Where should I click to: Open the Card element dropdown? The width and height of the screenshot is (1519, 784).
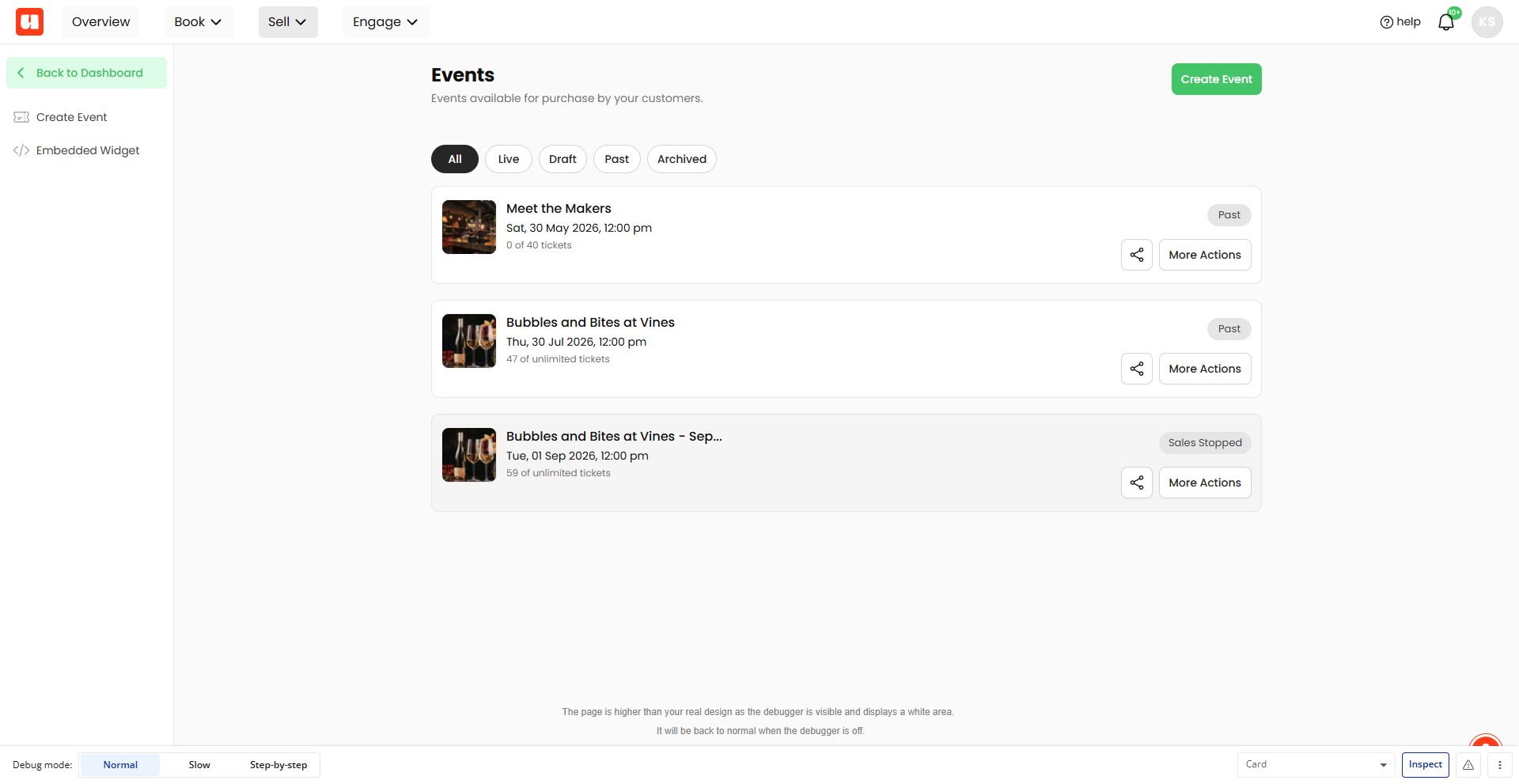point(1316,765)
